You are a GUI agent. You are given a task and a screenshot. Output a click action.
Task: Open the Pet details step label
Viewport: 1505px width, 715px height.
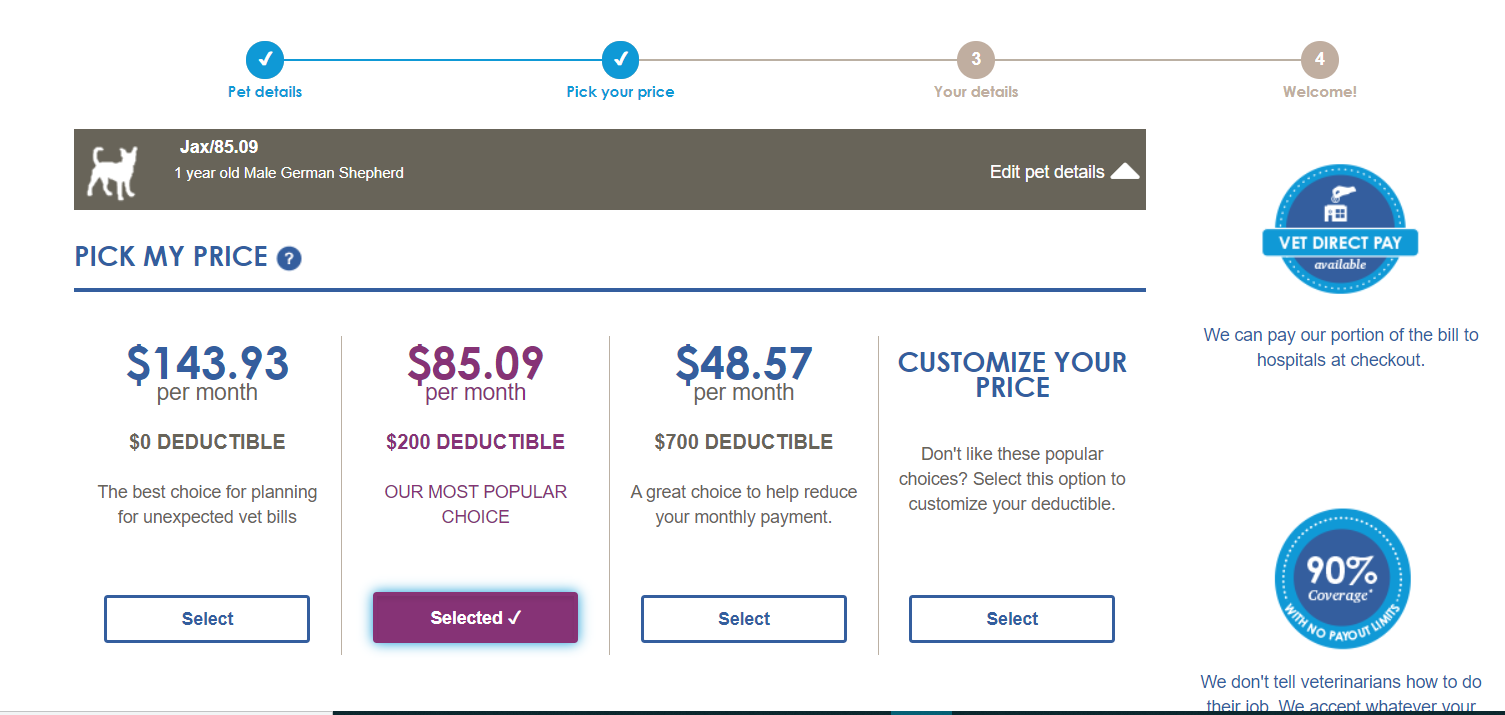click(x=265, y=92)
